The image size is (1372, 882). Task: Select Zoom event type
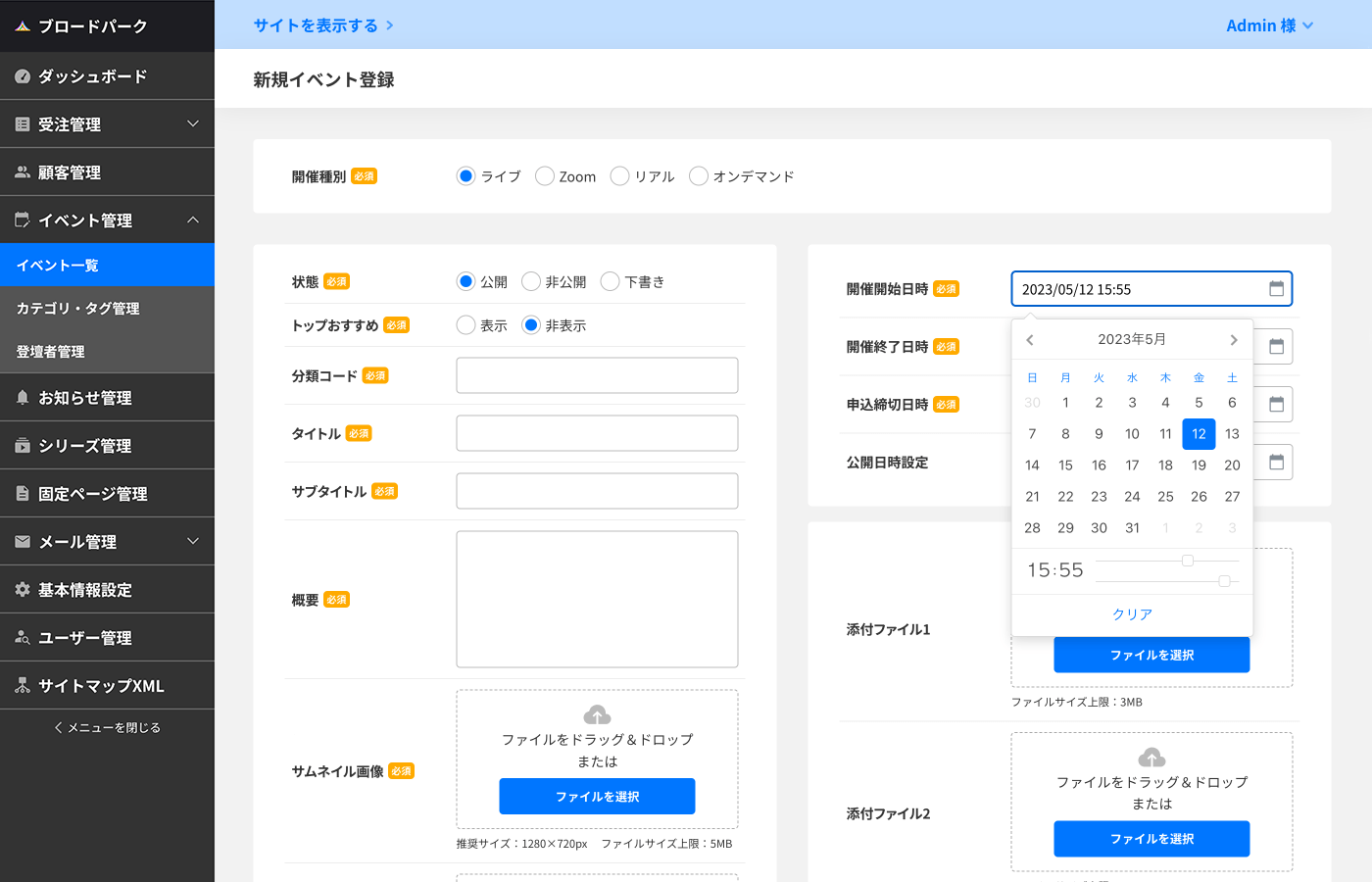point(544,176)
